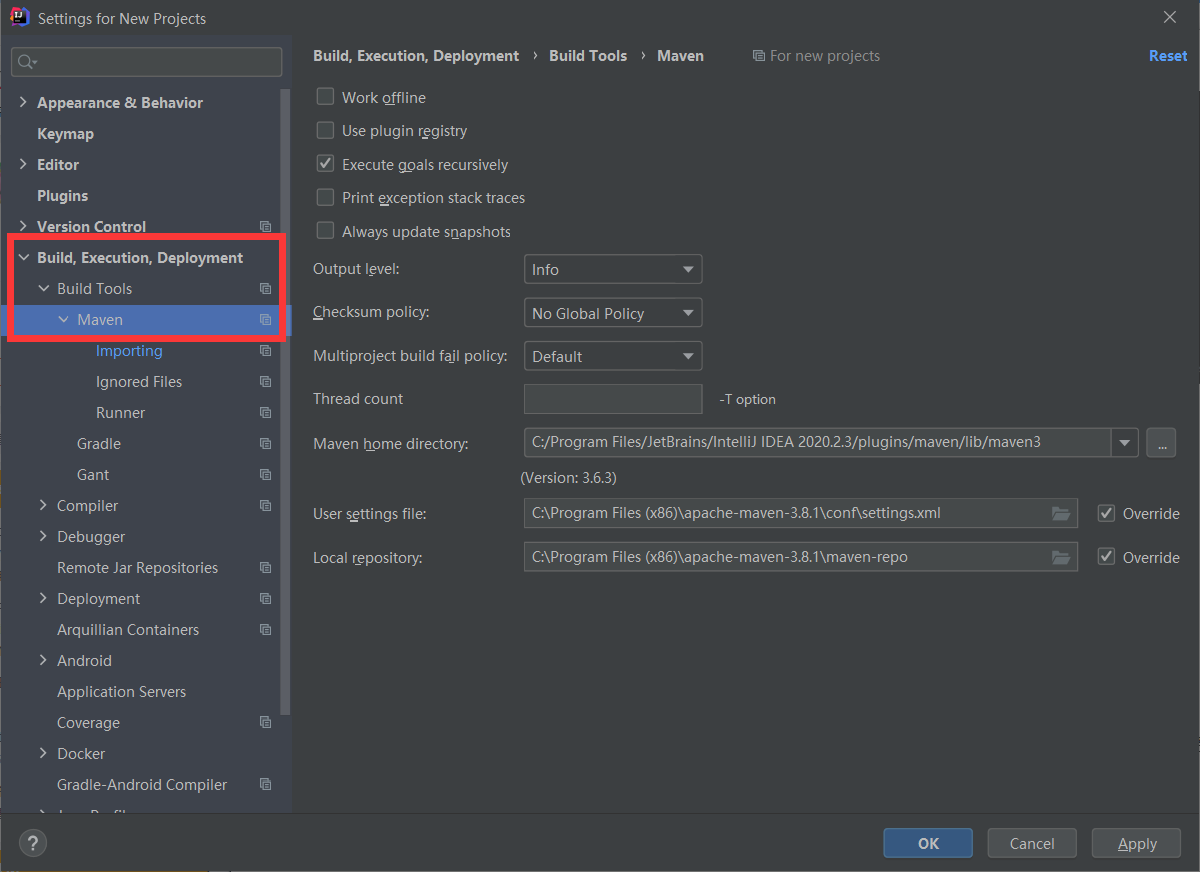
Task: Click the search icon in settings search box
Action: coord(27,62)
